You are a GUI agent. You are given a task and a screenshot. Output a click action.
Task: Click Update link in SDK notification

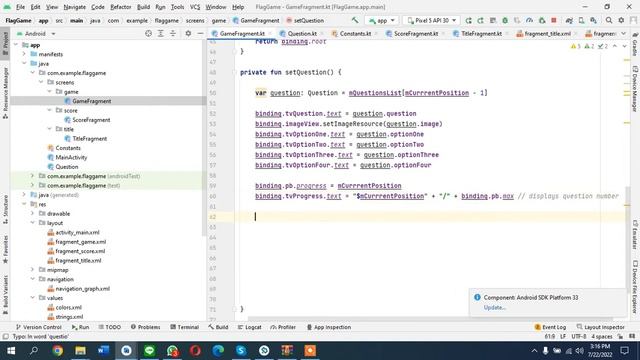click(x=494, y=307)
